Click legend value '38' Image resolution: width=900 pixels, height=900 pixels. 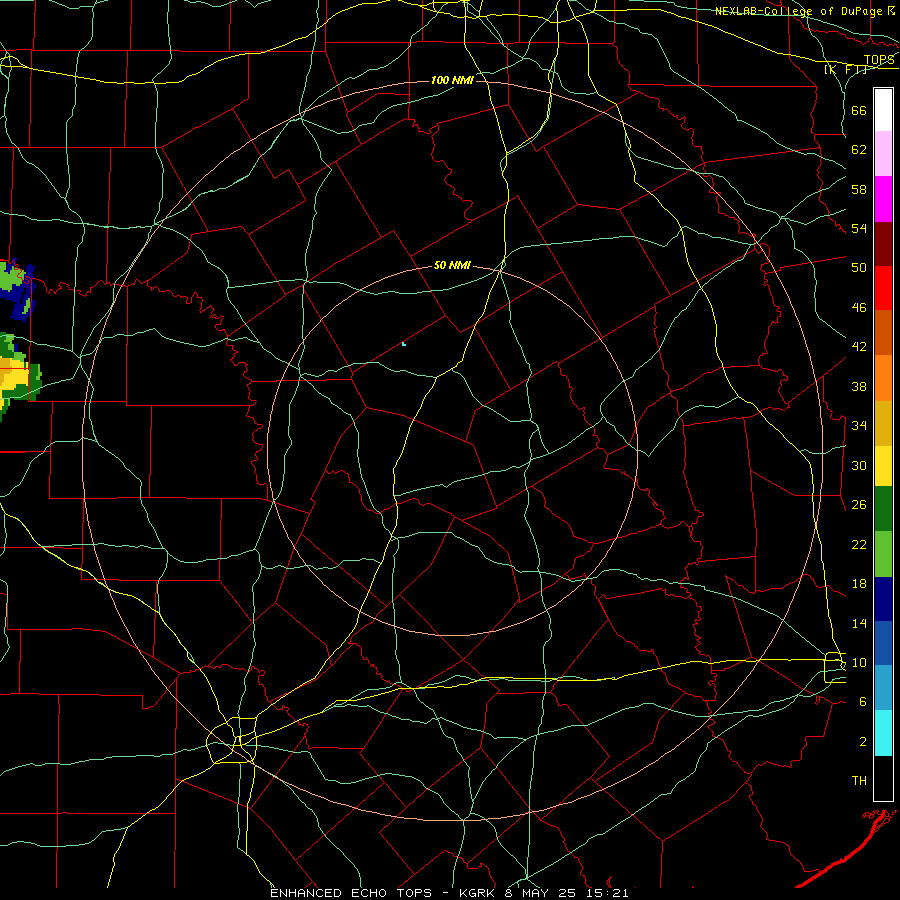[x=859, y=386]
